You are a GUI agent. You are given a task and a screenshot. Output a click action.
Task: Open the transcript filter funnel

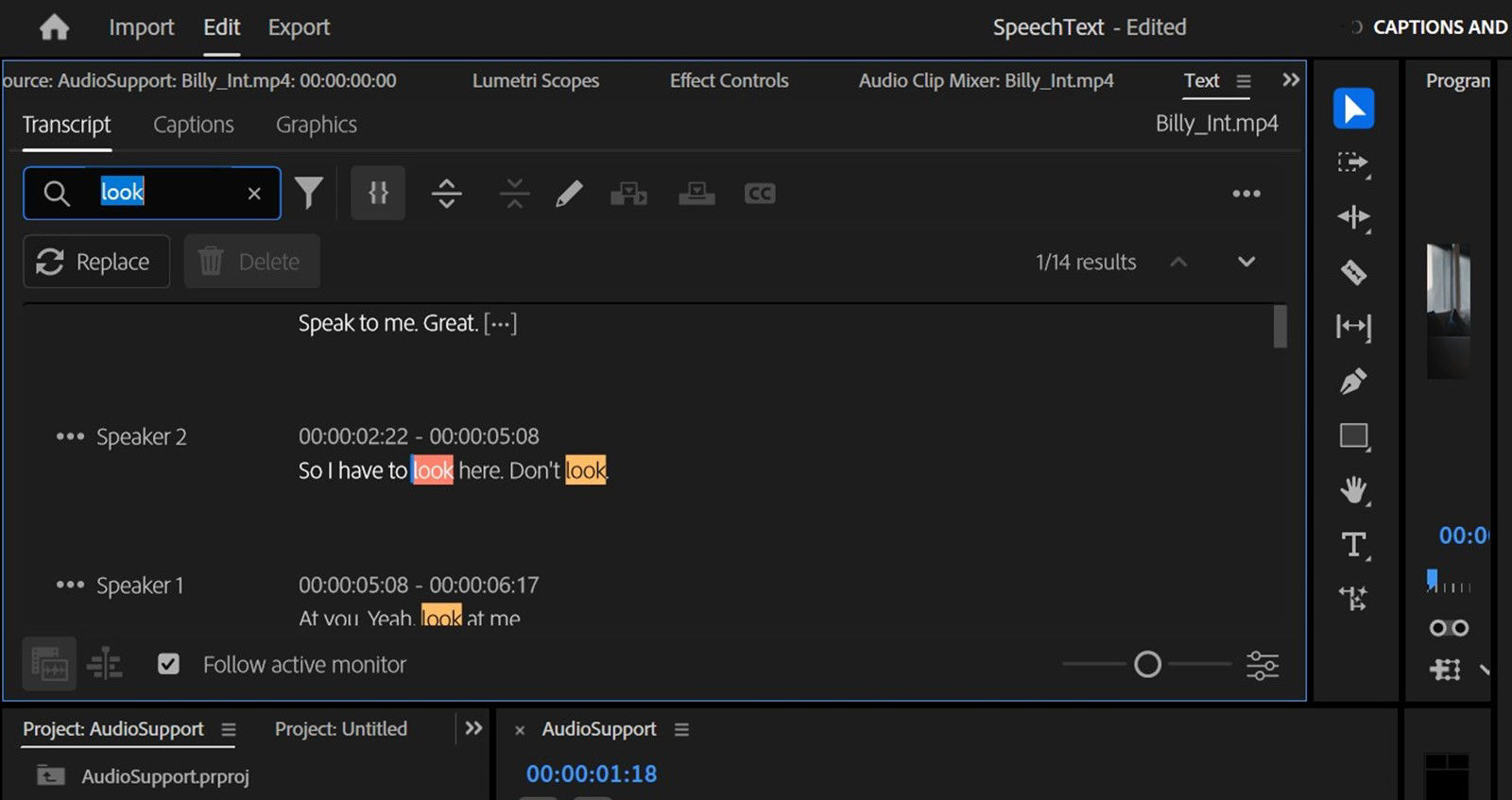pyautogui.click(x=309, y=193)
